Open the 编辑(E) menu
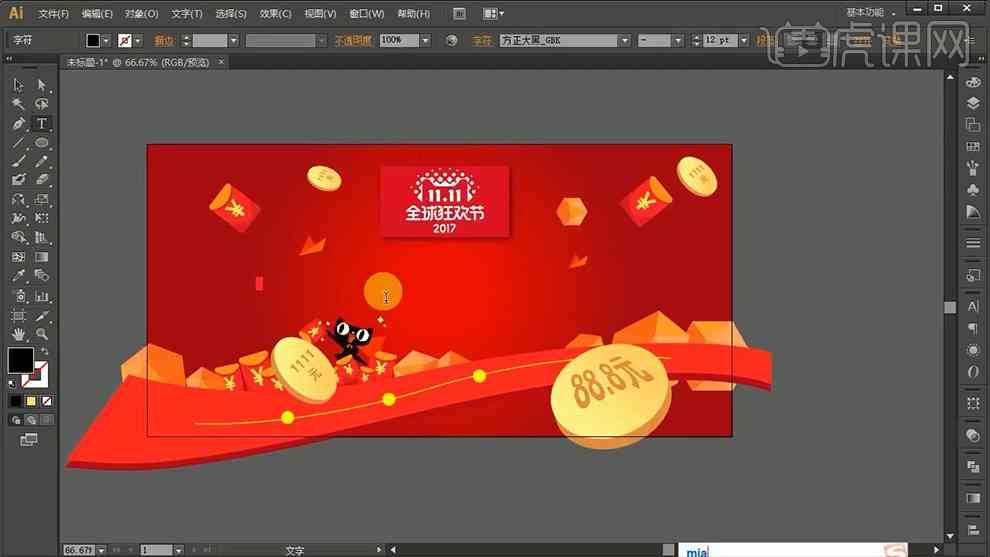Image resolution: width=990 pixels, height=557 pixels. 97,13
